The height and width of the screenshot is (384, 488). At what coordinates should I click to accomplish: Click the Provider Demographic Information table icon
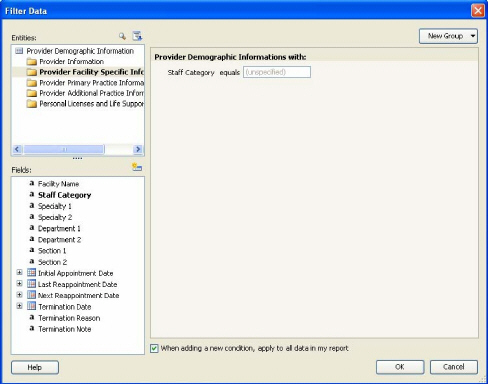tap(19, 51)
